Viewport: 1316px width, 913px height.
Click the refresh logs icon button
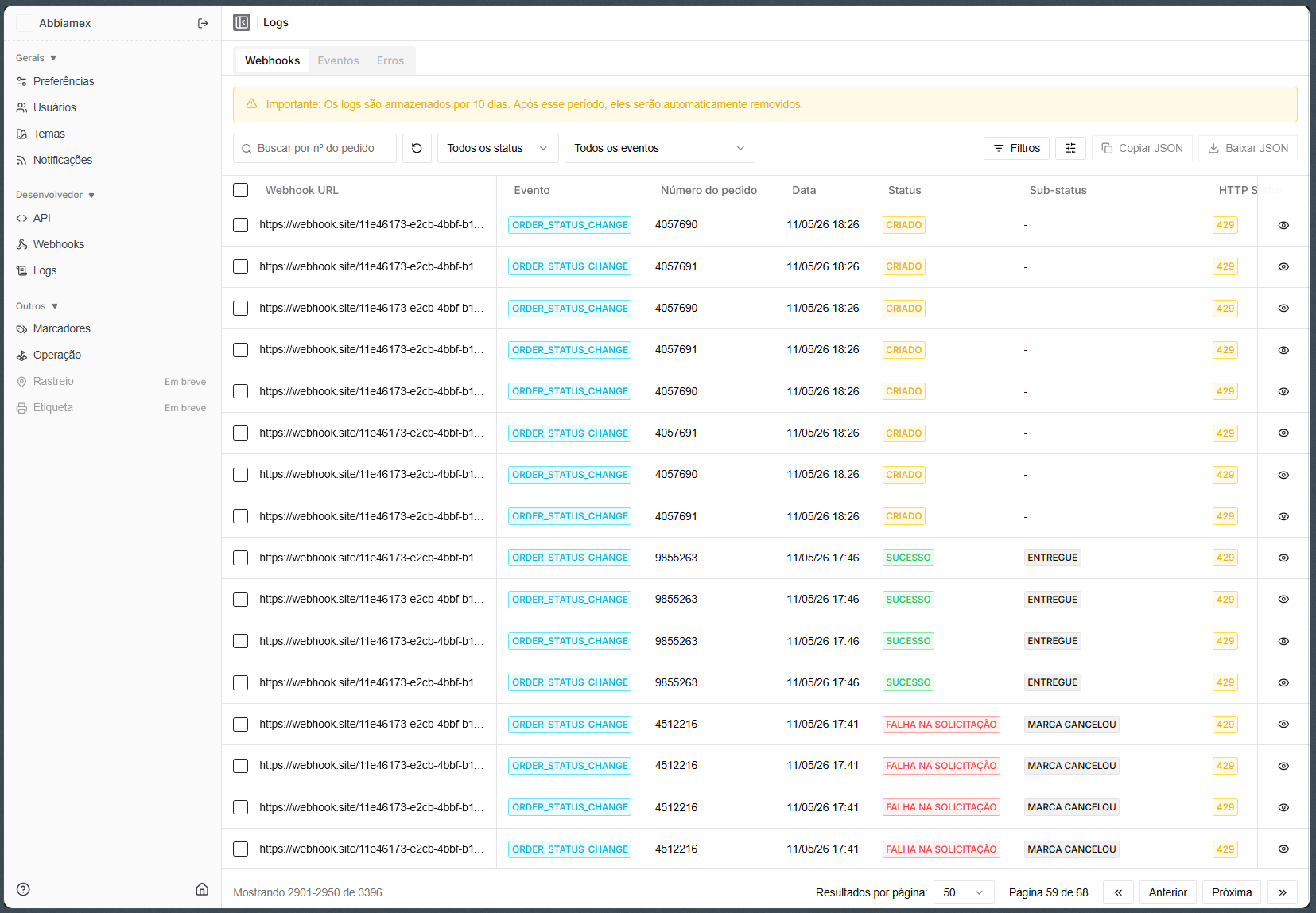tap(417, 148)
